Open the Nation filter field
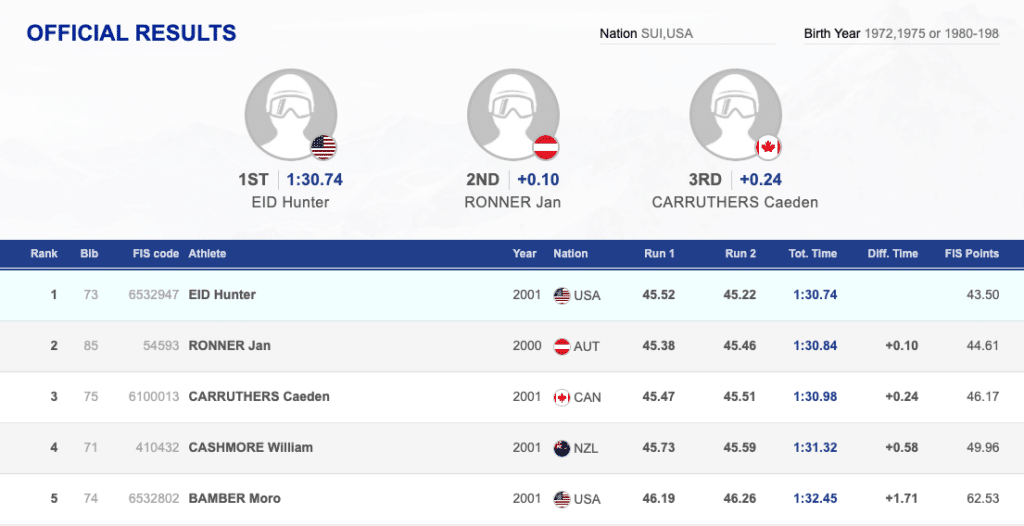 click(x=687, y=34)
